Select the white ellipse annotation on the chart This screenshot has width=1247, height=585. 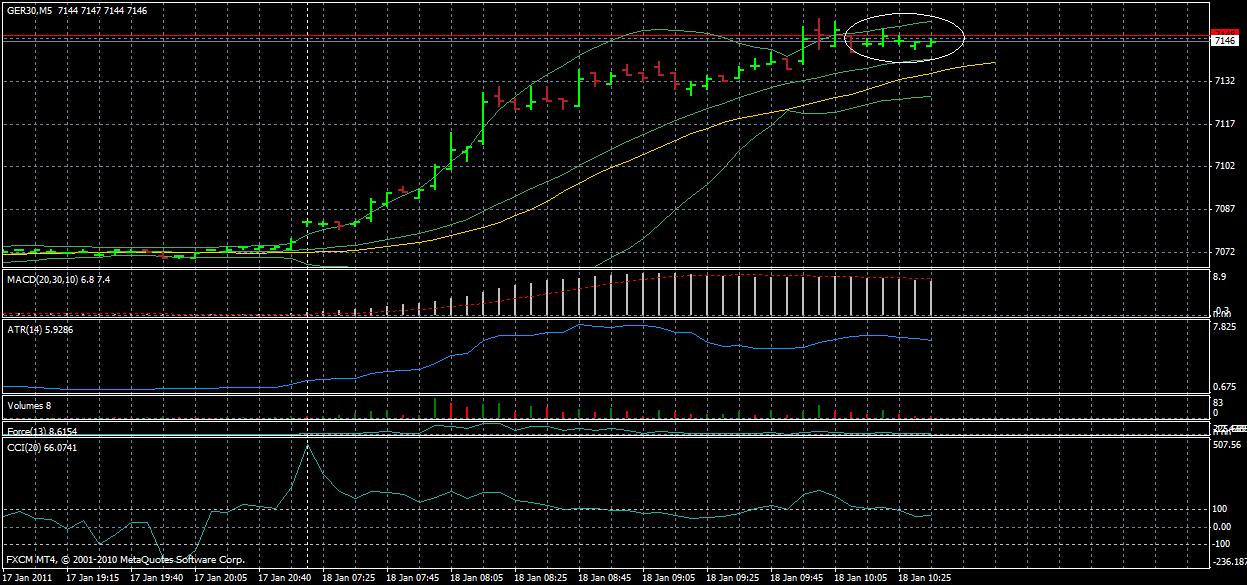[903, 13]
